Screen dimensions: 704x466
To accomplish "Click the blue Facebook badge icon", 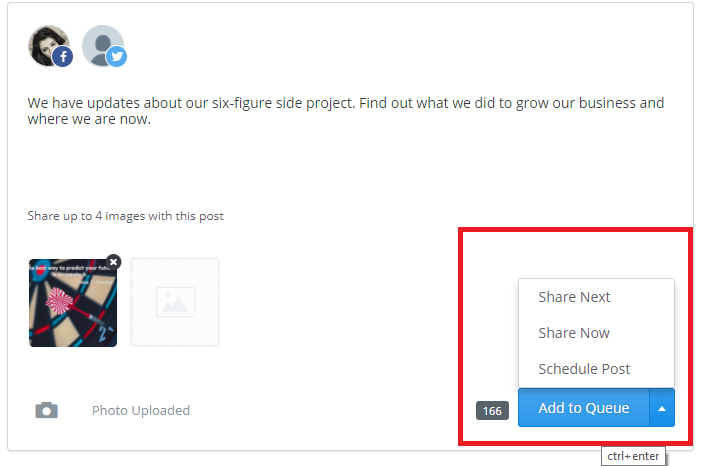I will coord(63,57).
